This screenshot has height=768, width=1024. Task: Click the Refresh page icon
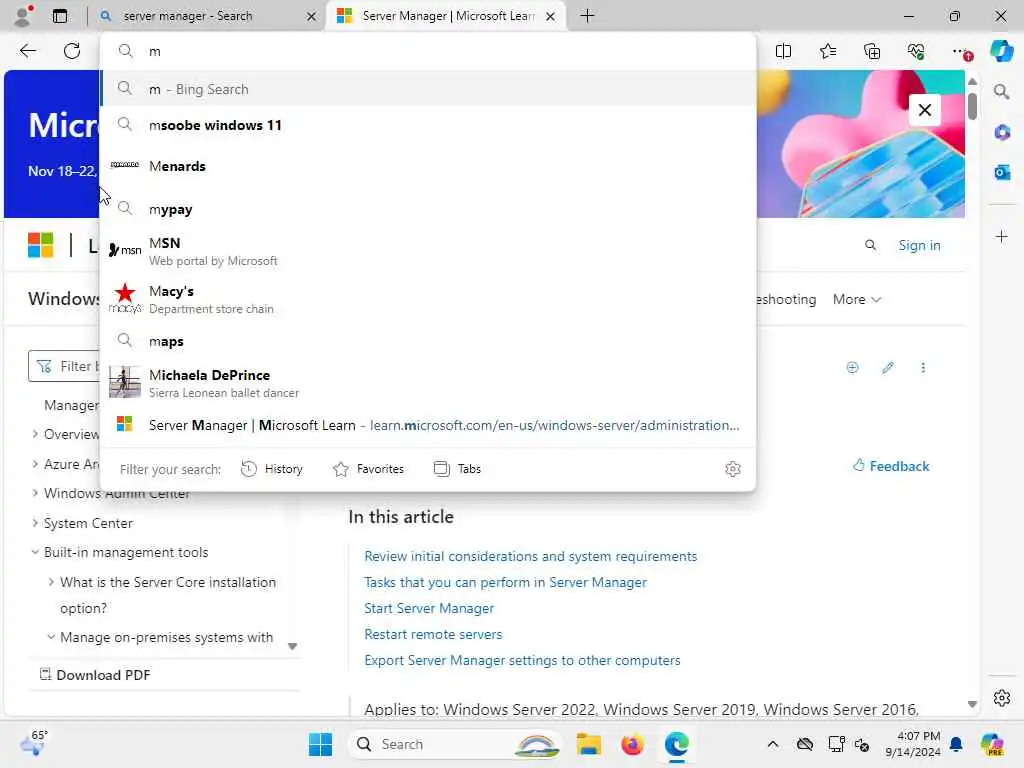pyautogui.click(x=72, y=51)
